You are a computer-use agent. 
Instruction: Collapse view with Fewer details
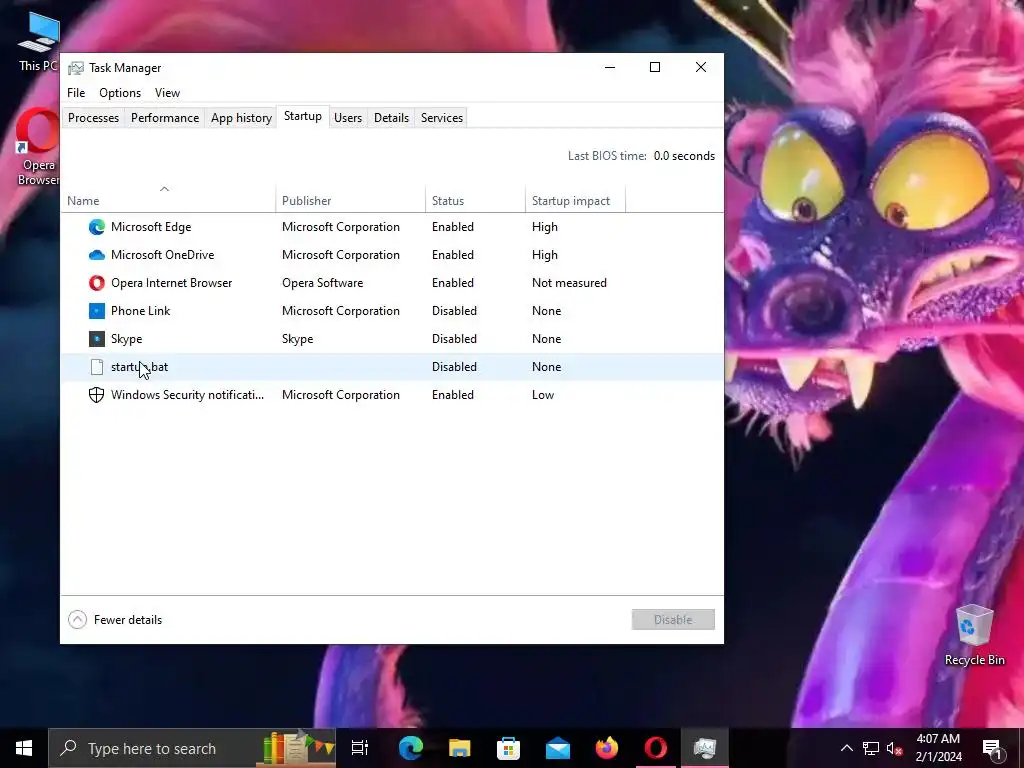(115, 620)
